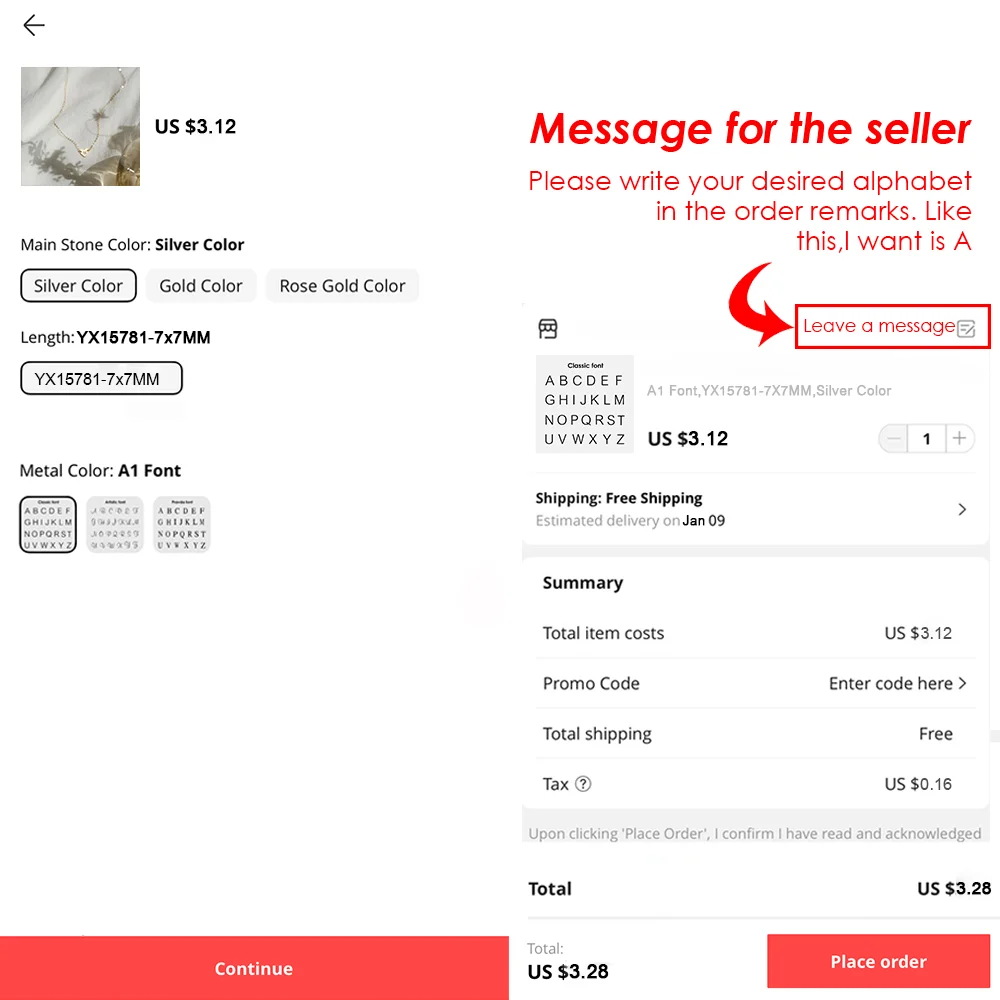Select the Silver Color option
Viewport: 1000px width, 1000px height.
78,286
